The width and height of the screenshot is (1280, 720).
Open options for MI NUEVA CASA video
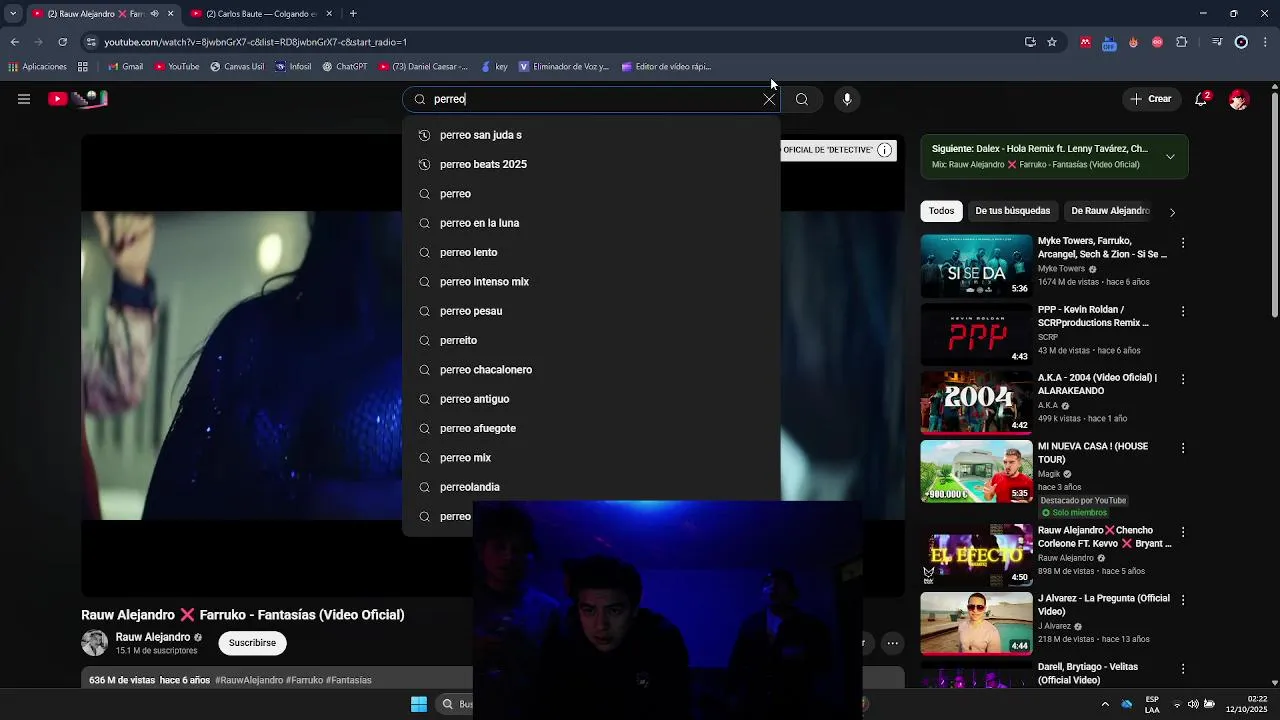(x=1183, y=449)
